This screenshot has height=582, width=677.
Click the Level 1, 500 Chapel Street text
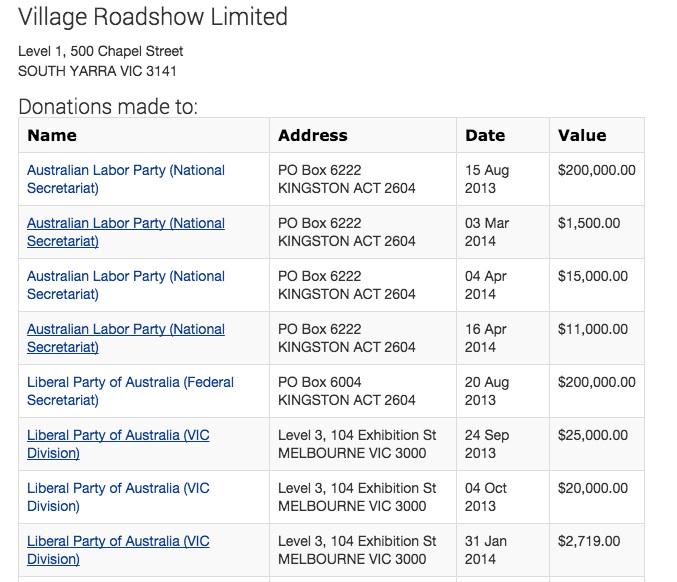tap(101, 51)
